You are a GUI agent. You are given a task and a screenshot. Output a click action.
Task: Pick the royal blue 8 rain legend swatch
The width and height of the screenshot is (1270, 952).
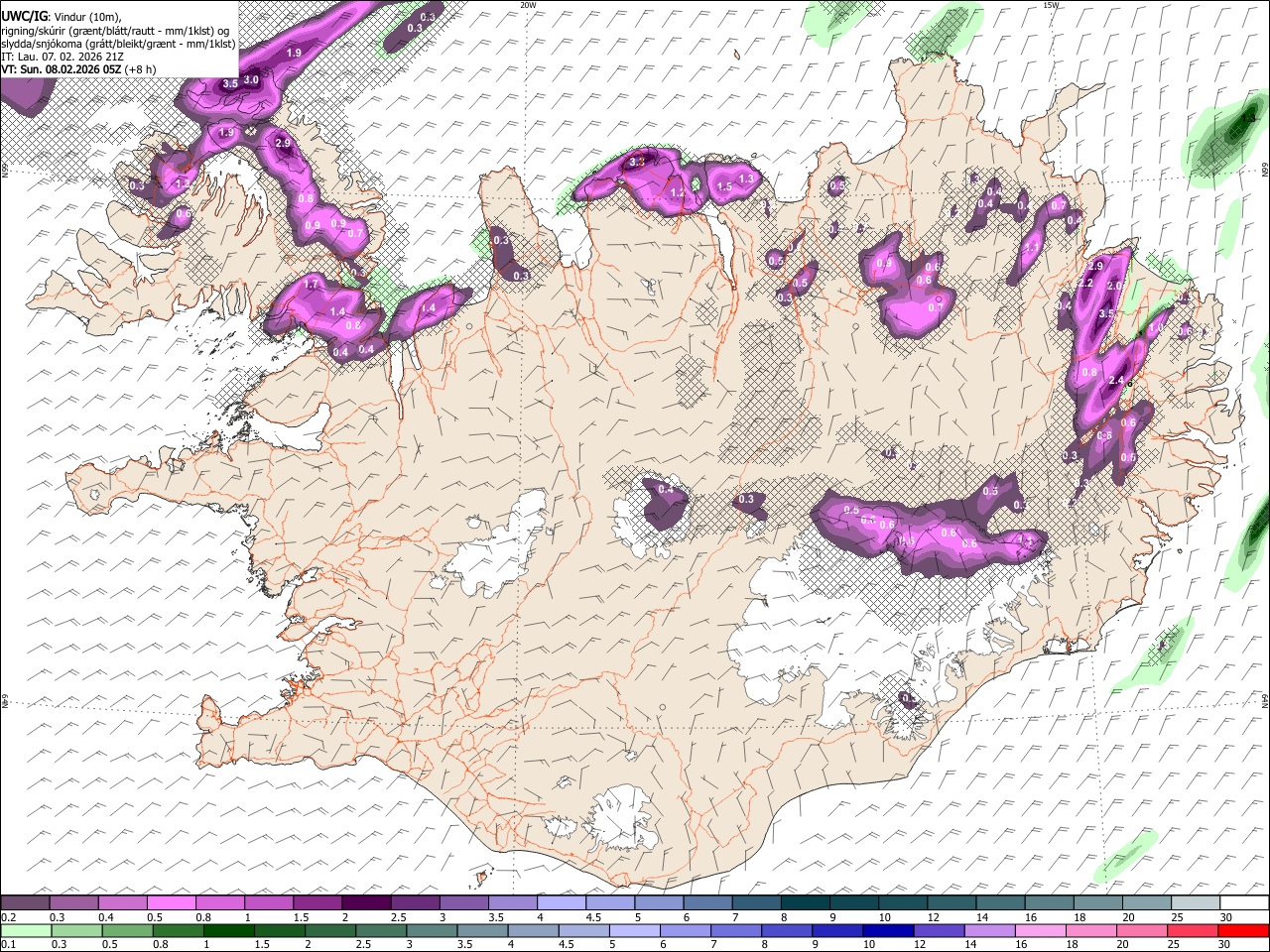786,931
